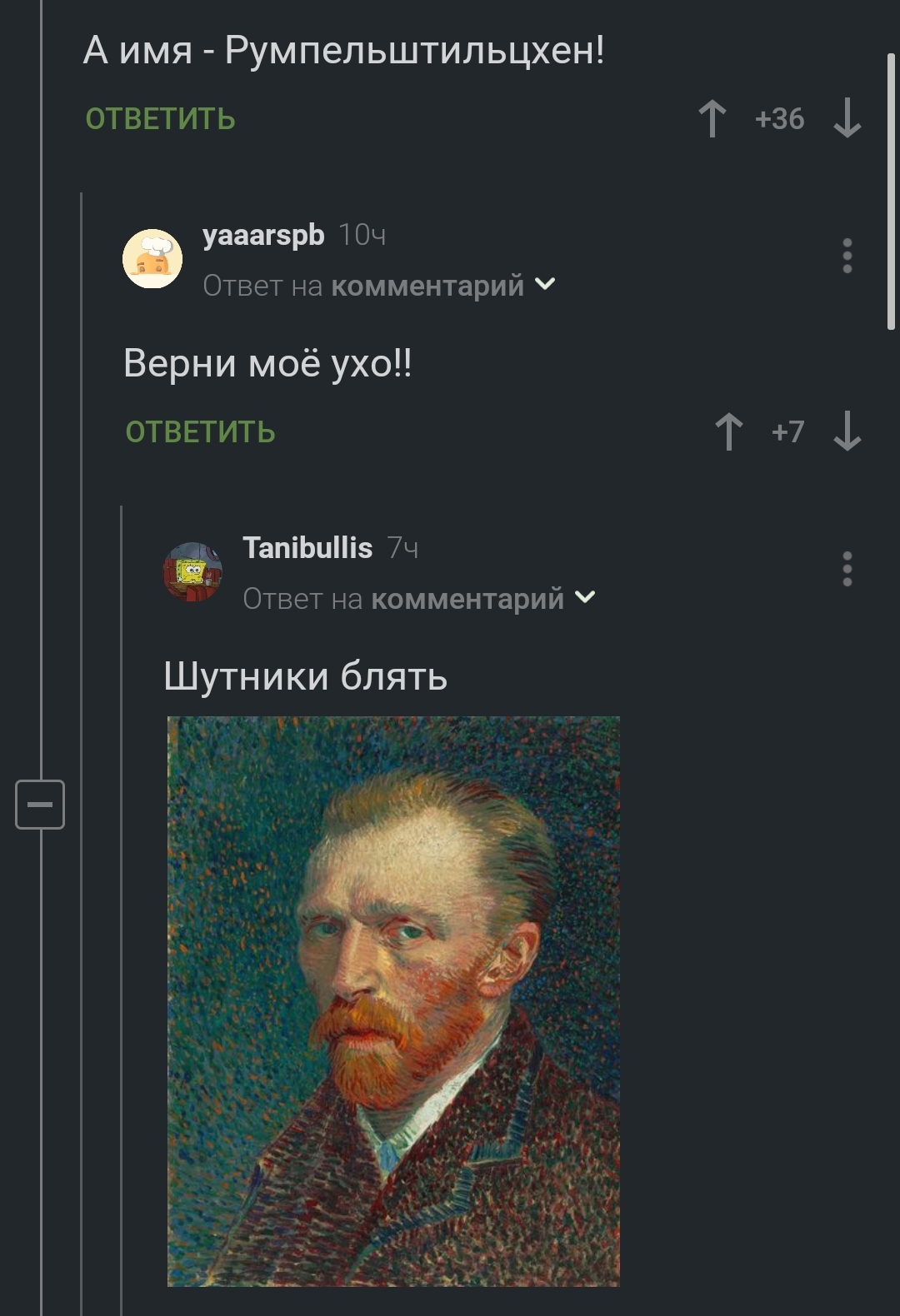This screenshot has height=1316, width=900.
Task: Click the vertical scrollbar thumb
Action: 891,192
